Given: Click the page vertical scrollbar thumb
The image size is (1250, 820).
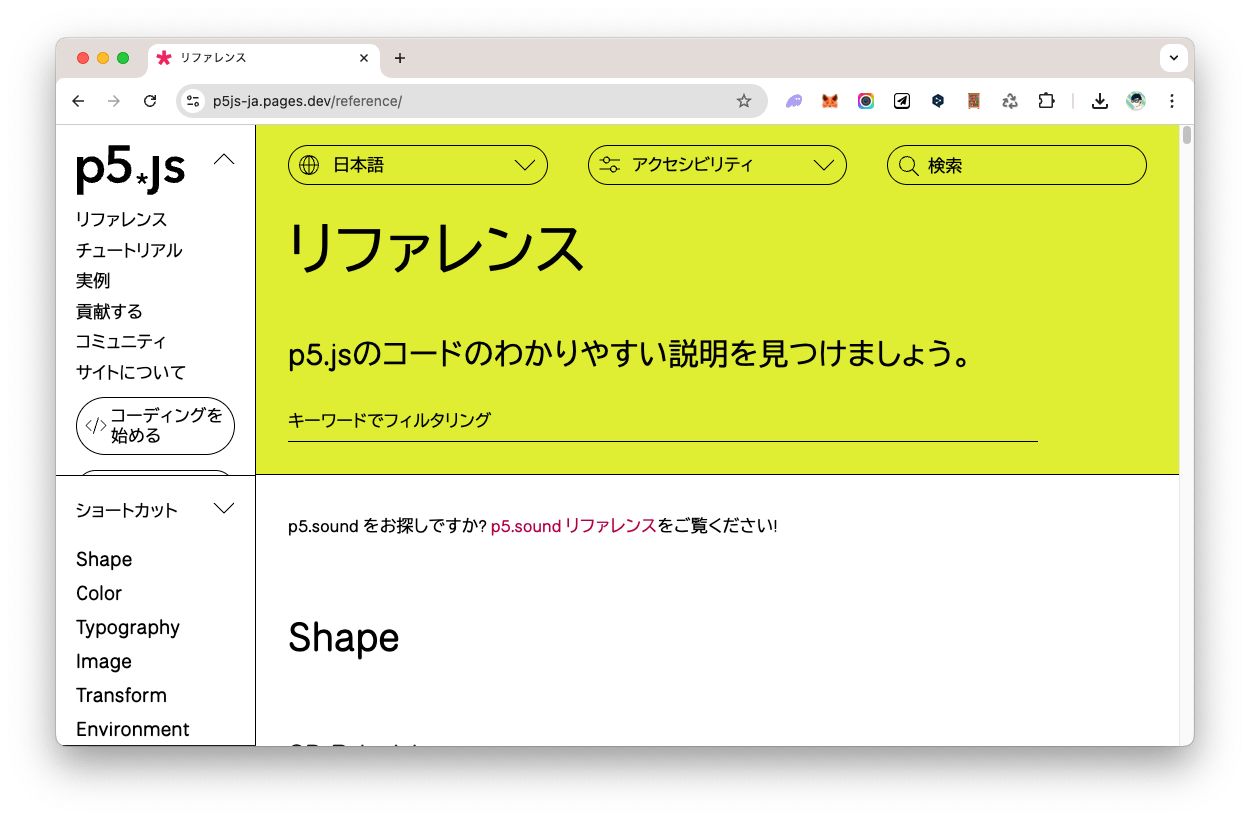Looking at the screenshot, I should pos(1187,135).
